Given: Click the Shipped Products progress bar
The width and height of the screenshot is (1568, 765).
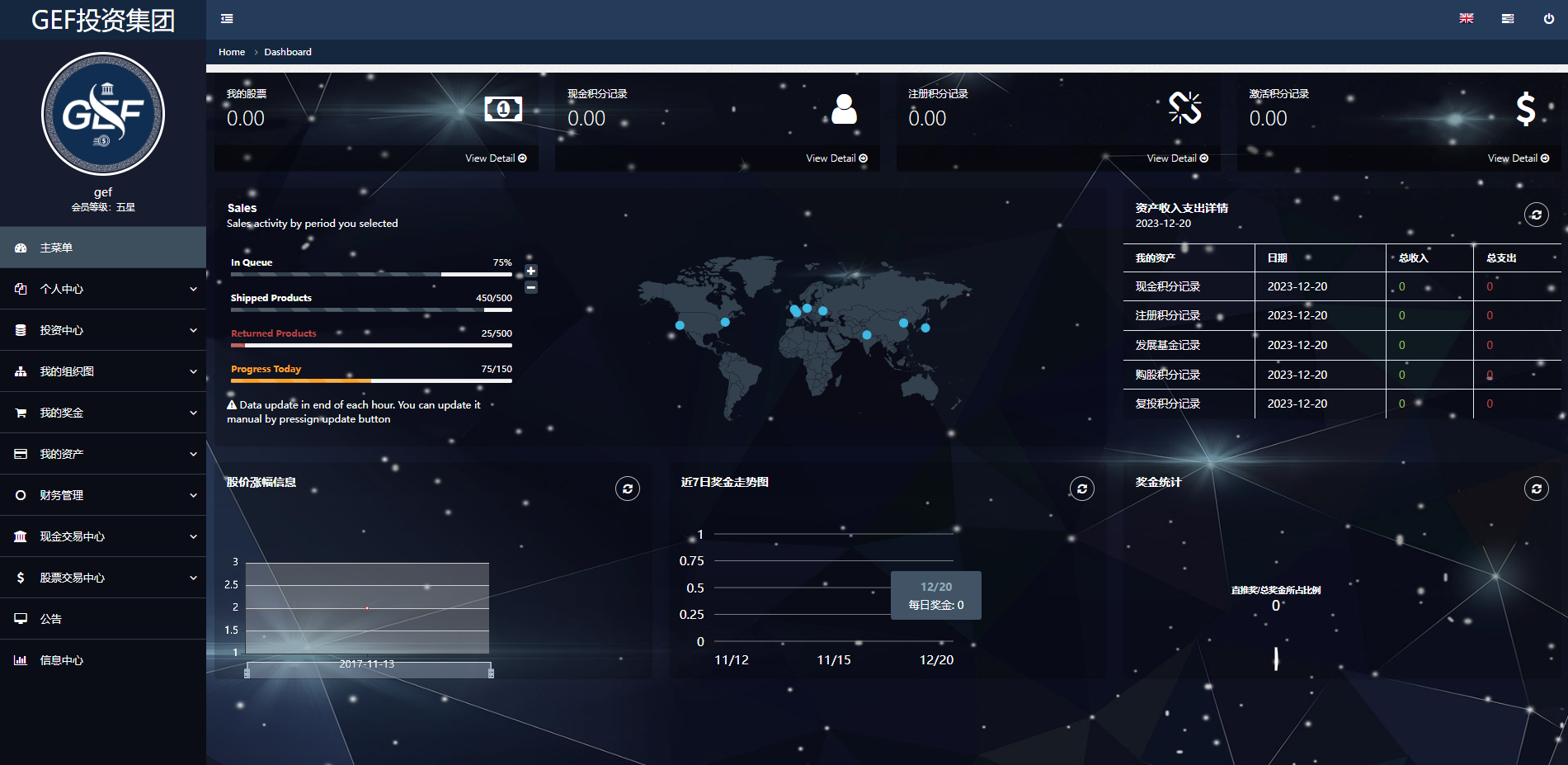Looking at the screenshot, I should coord(371,310).
